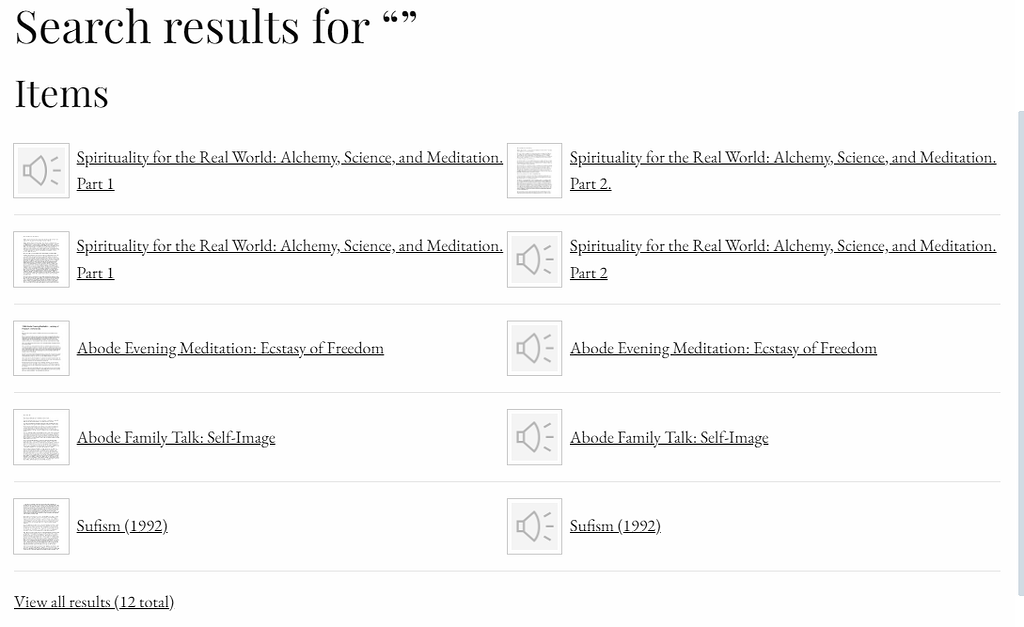Click View all results (12 total)
Screen dimensions: 1024x627
tap(94, 601)
